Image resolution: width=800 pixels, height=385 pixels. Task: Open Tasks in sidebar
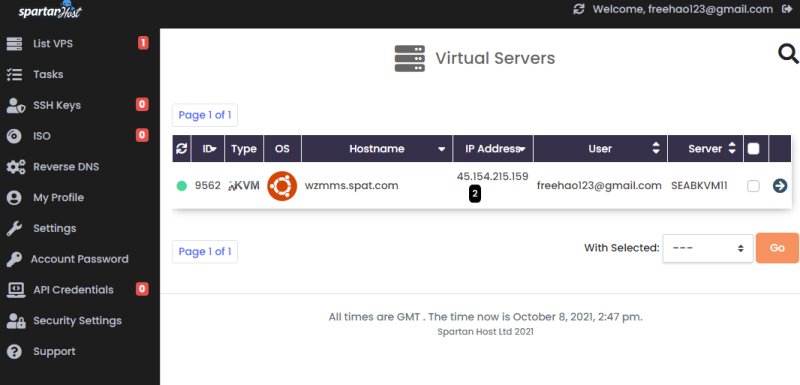[x=48, y=74]
